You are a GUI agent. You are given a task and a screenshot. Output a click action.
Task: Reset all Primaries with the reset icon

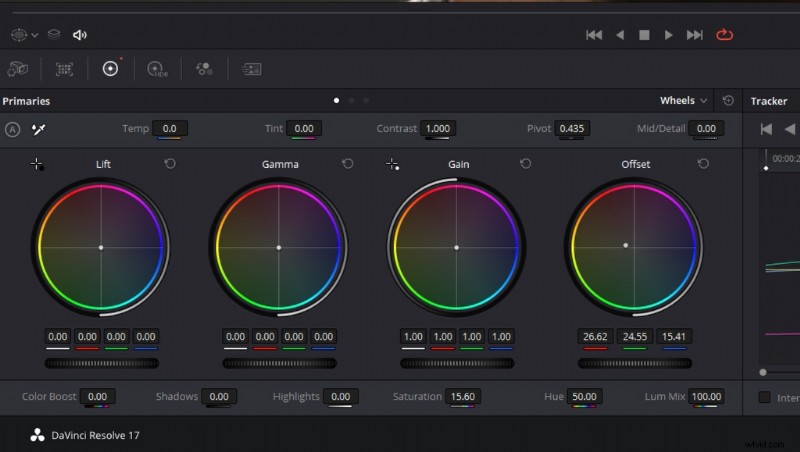[x=728, y=101]
